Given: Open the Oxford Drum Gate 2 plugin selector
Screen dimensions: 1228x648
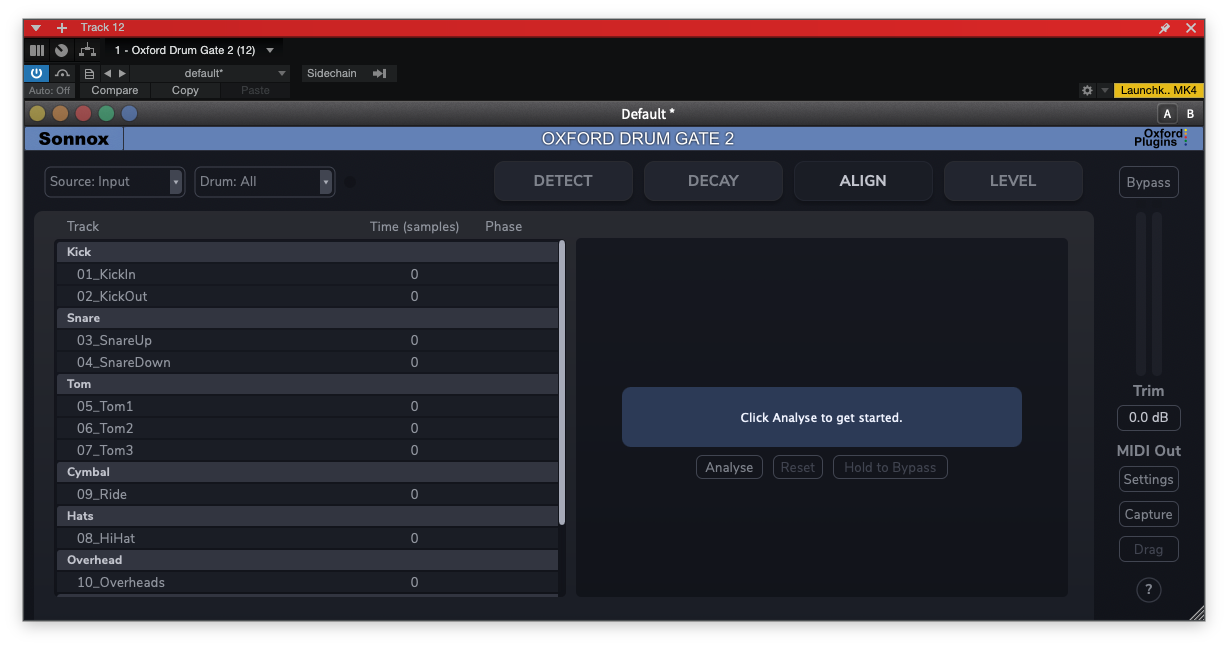Looking at the screenshot, I should (x=194, y=49).
